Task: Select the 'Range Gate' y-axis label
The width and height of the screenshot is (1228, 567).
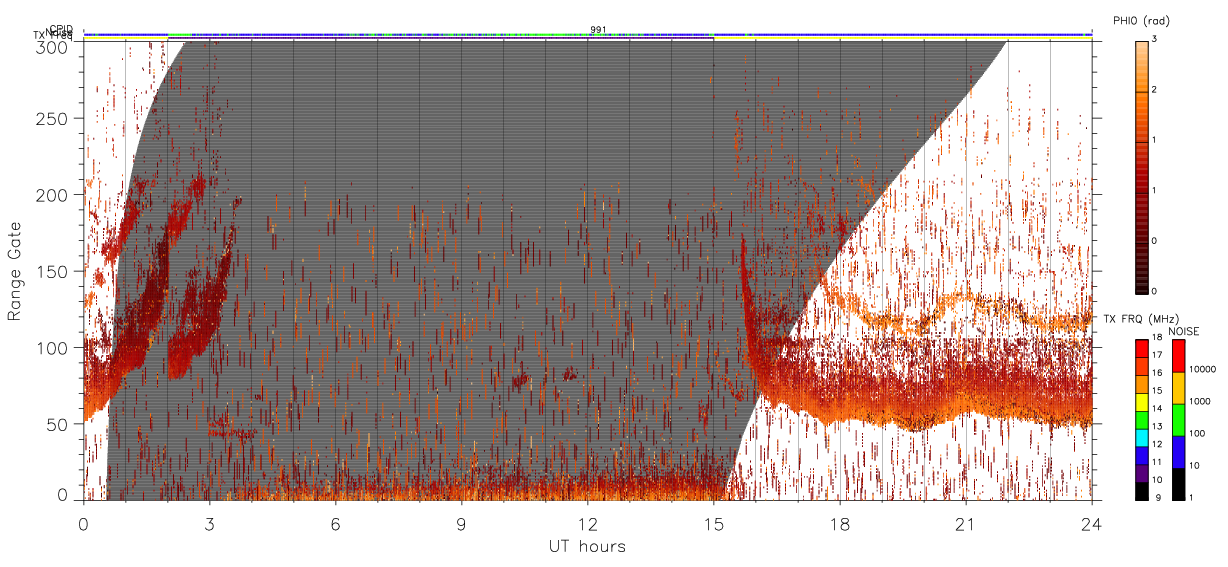Action: [15, 271]
